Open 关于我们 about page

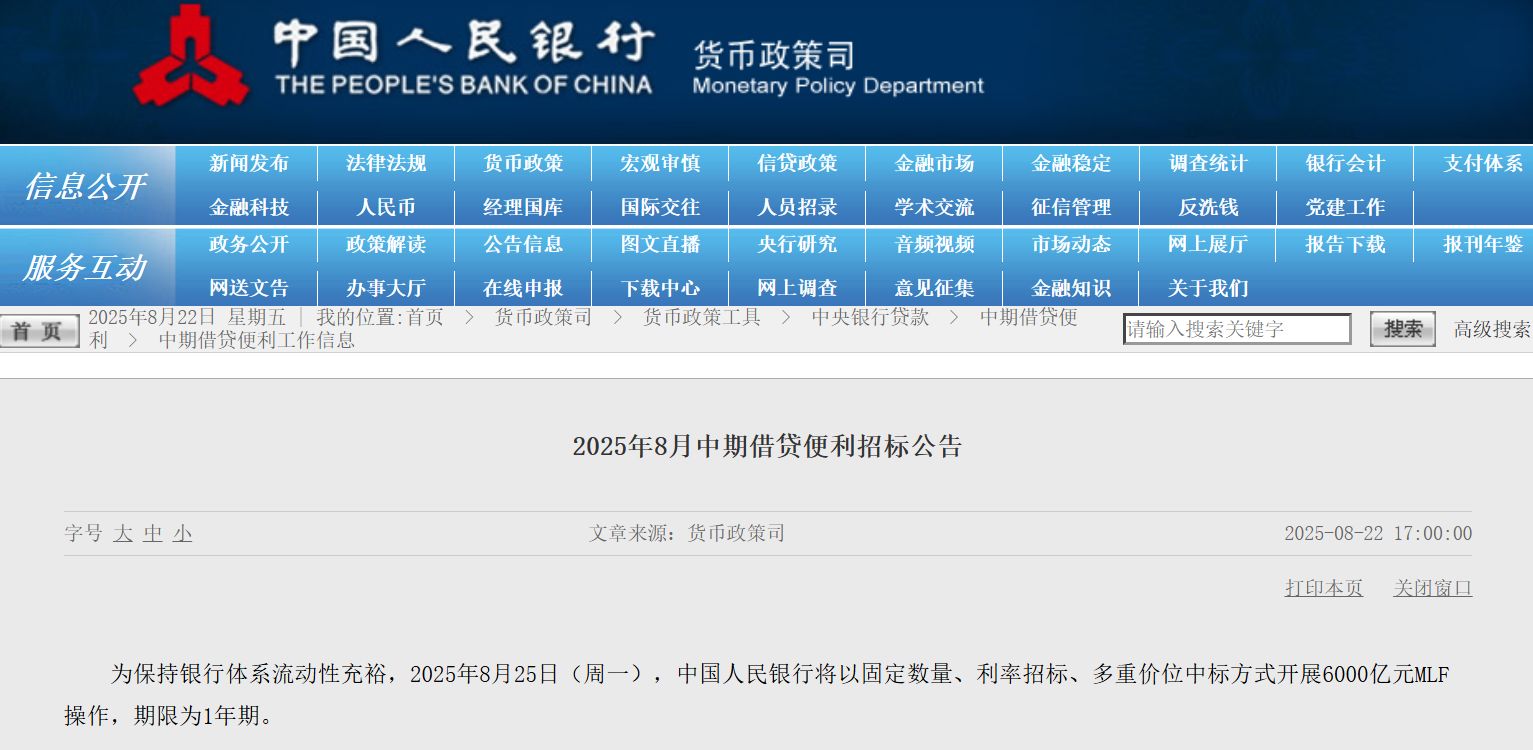point(1208,288)
